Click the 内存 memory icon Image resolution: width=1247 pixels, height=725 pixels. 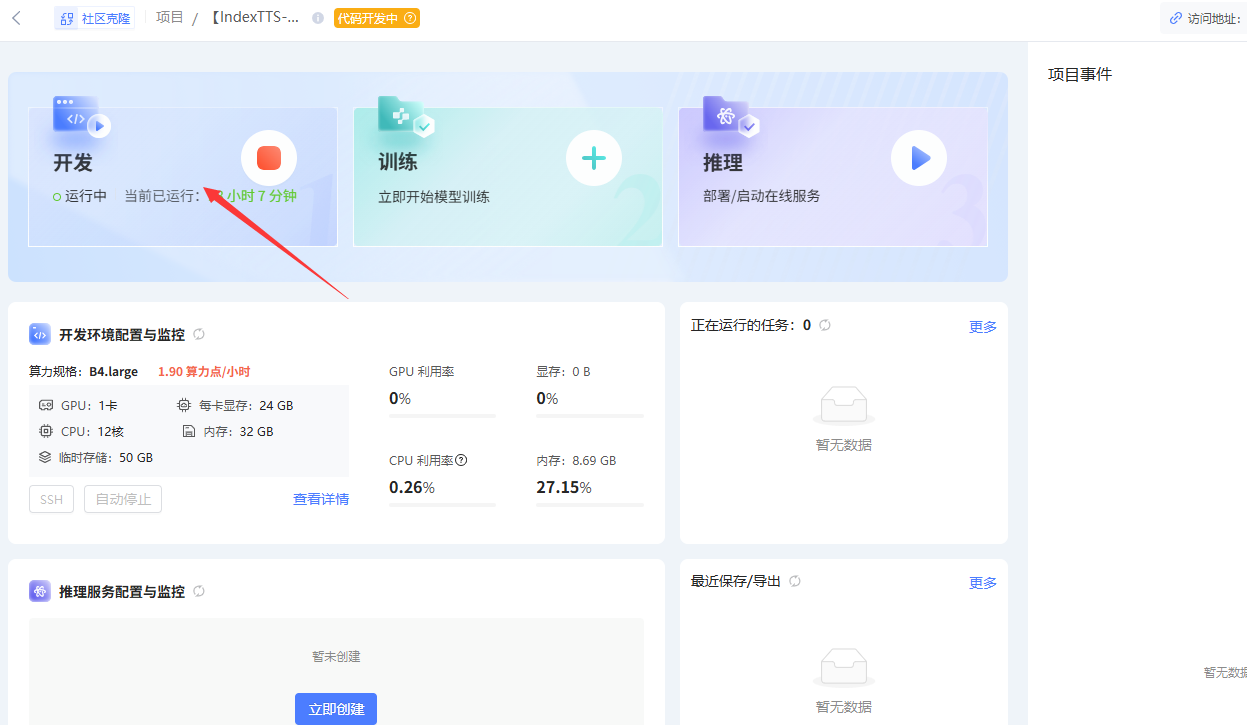[188, 431]
